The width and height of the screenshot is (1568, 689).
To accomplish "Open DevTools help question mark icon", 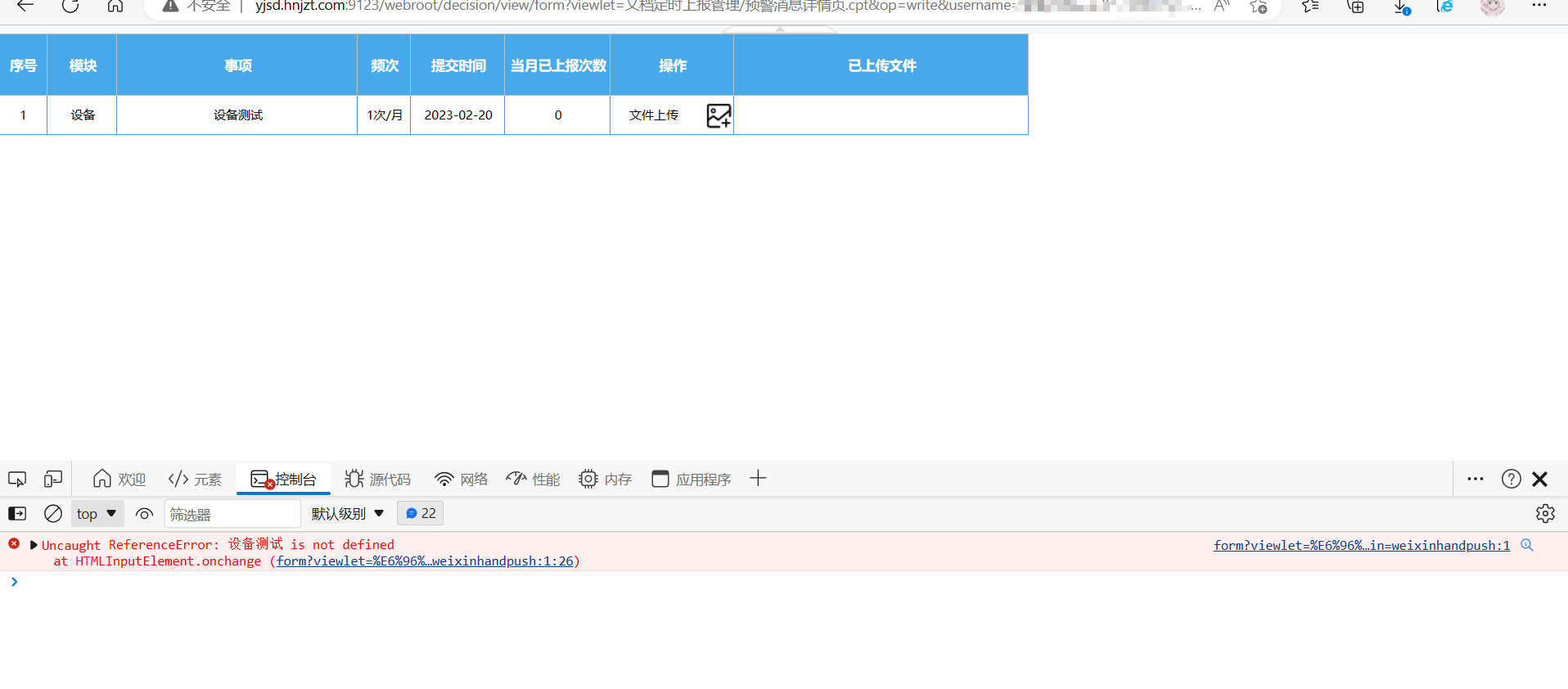I will coord(1512,479).
